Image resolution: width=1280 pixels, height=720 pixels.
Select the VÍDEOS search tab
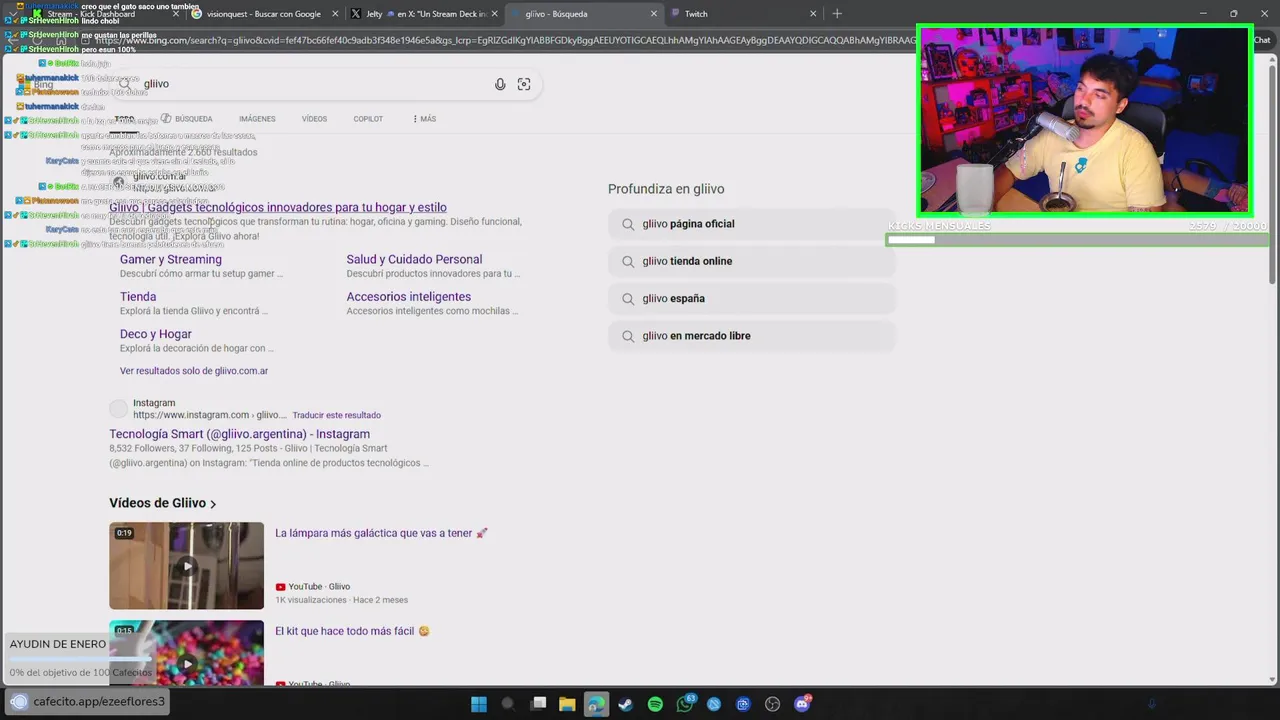pos(314,119)
